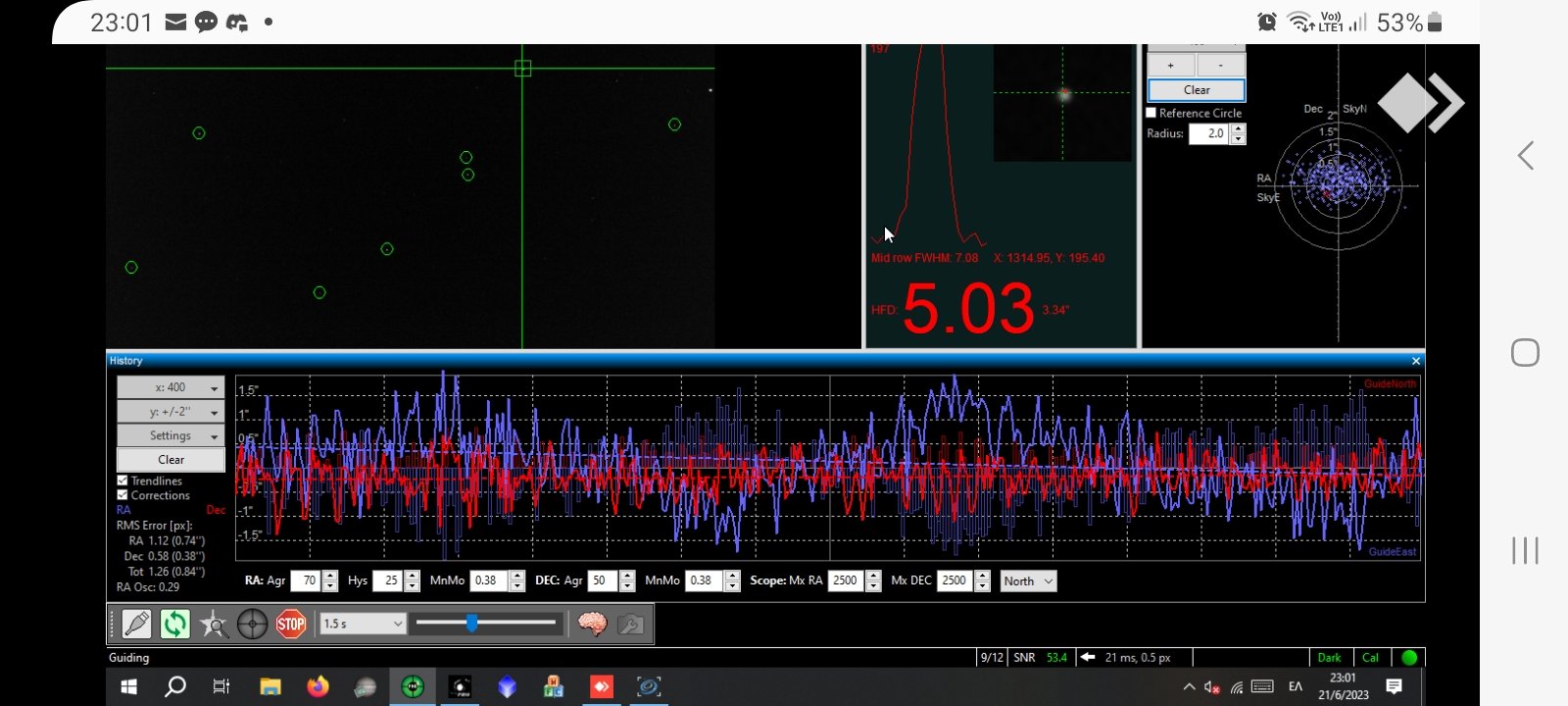The height and width of the screenshot is (706, 1568).
Task: Click Clear in the History panel
Action: 171,459
